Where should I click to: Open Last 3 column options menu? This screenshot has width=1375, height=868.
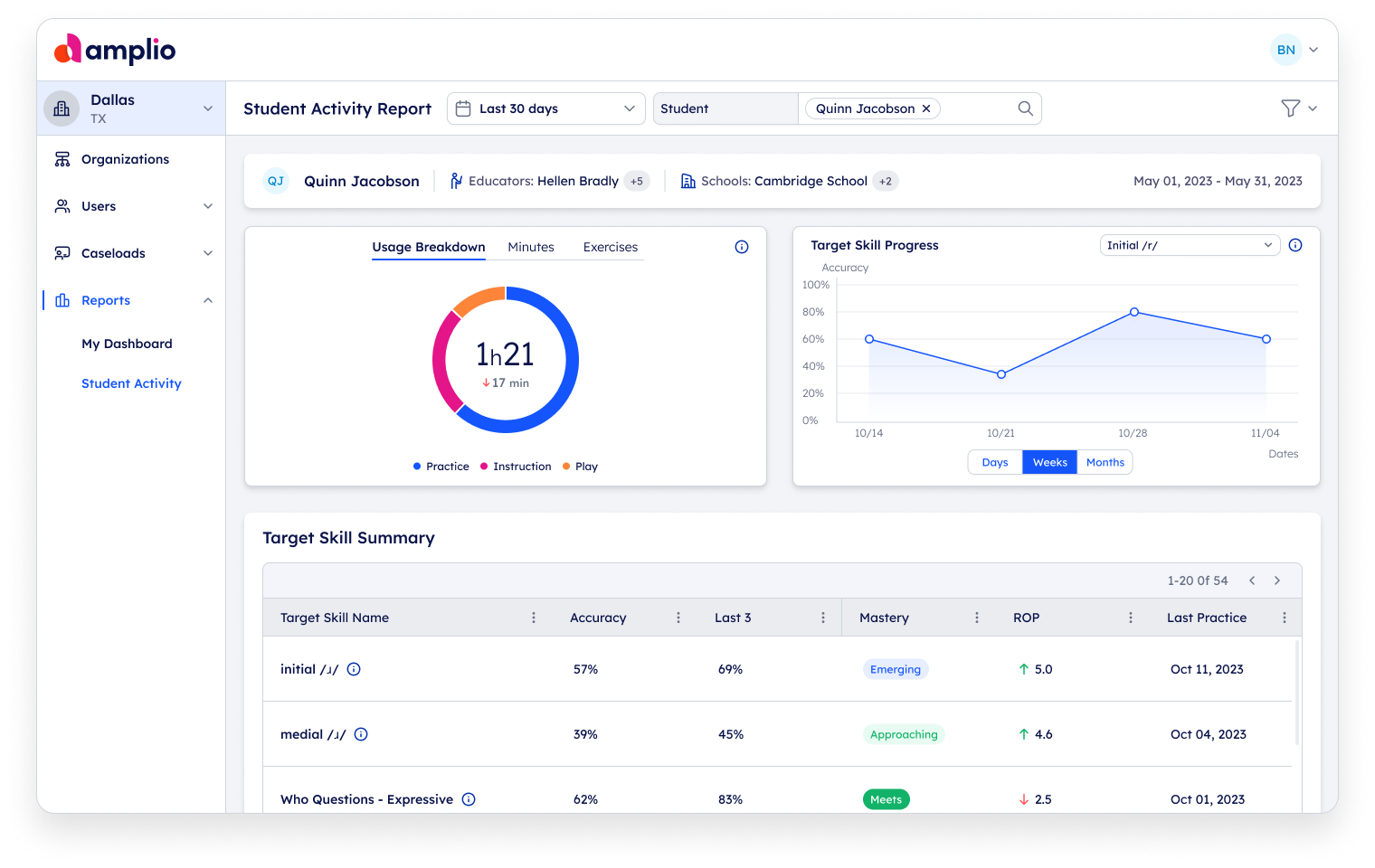pos(823,618)
